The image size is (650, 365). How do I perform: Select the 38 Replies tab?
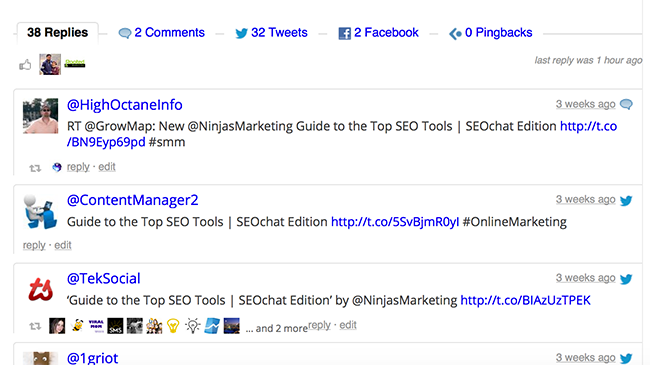(x=58, y=32)
